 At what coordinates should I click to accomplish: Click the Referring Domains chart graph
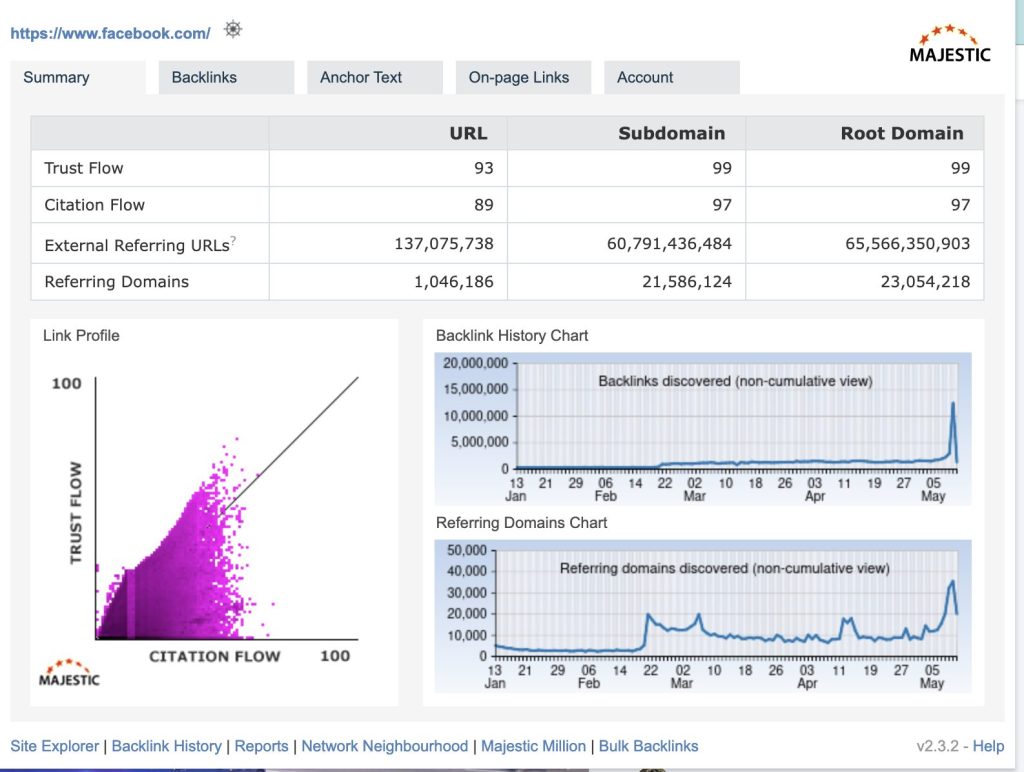pyautogui.click(x=703, y=617)
